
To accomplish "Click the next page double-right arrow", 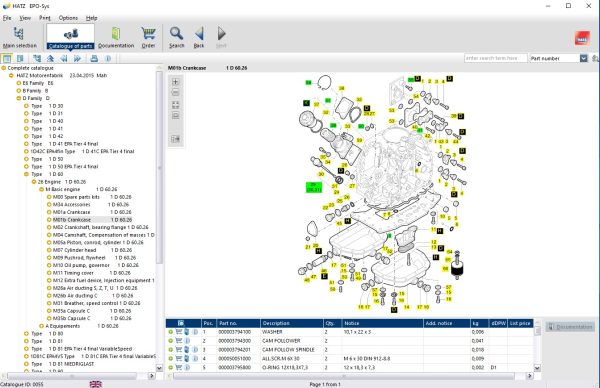I will coord(77,59).
